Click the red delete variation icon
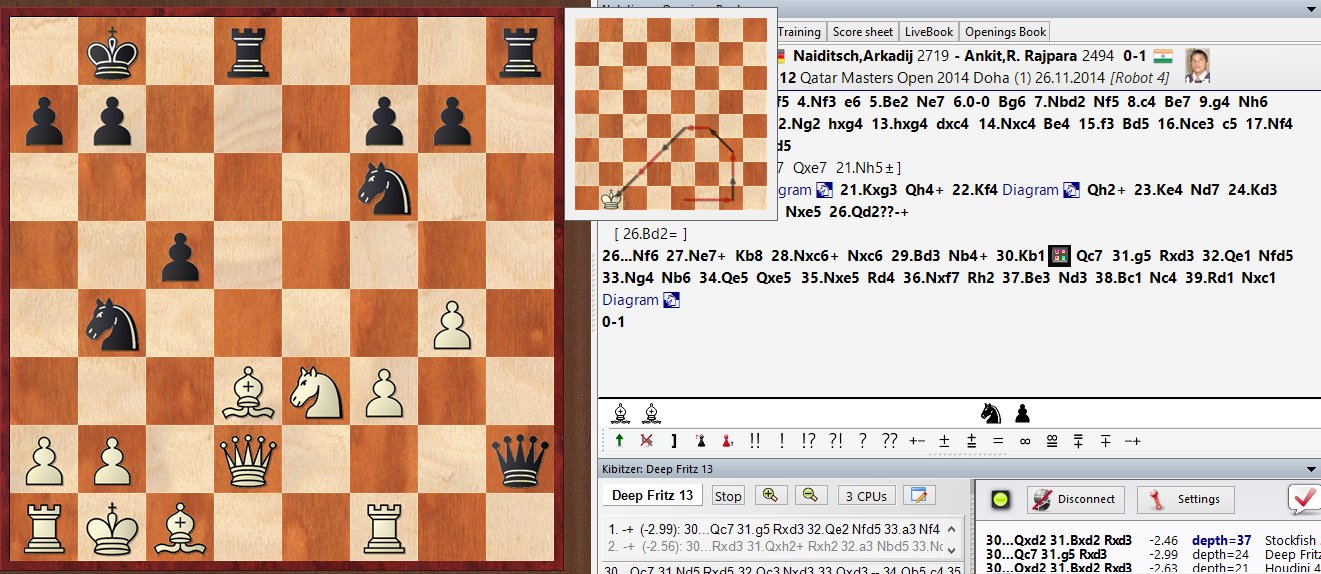1321x574 pixels. tap(647, 440)
